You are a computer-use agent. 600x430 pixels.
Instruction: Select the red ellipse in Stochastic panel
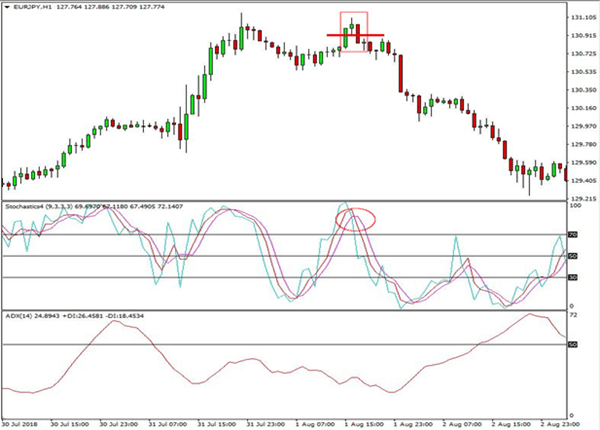coord(355,219)
